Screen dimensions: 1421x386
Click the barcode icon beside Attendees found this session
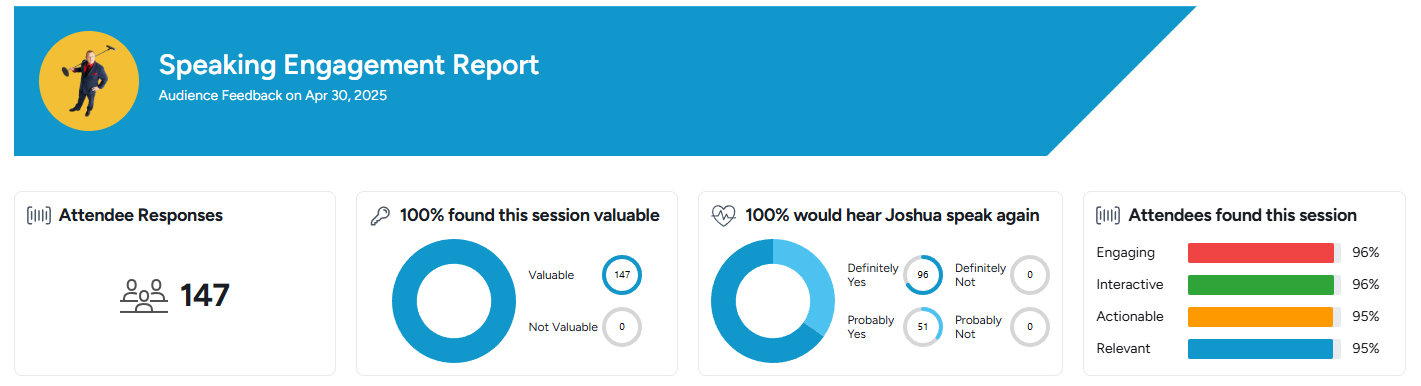(1108, 215)
